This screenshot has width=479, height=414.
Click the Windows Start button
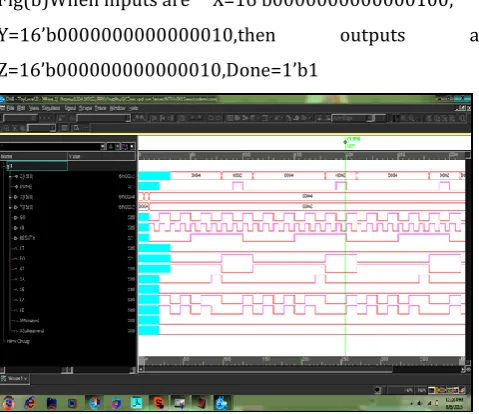pos(8,403)
